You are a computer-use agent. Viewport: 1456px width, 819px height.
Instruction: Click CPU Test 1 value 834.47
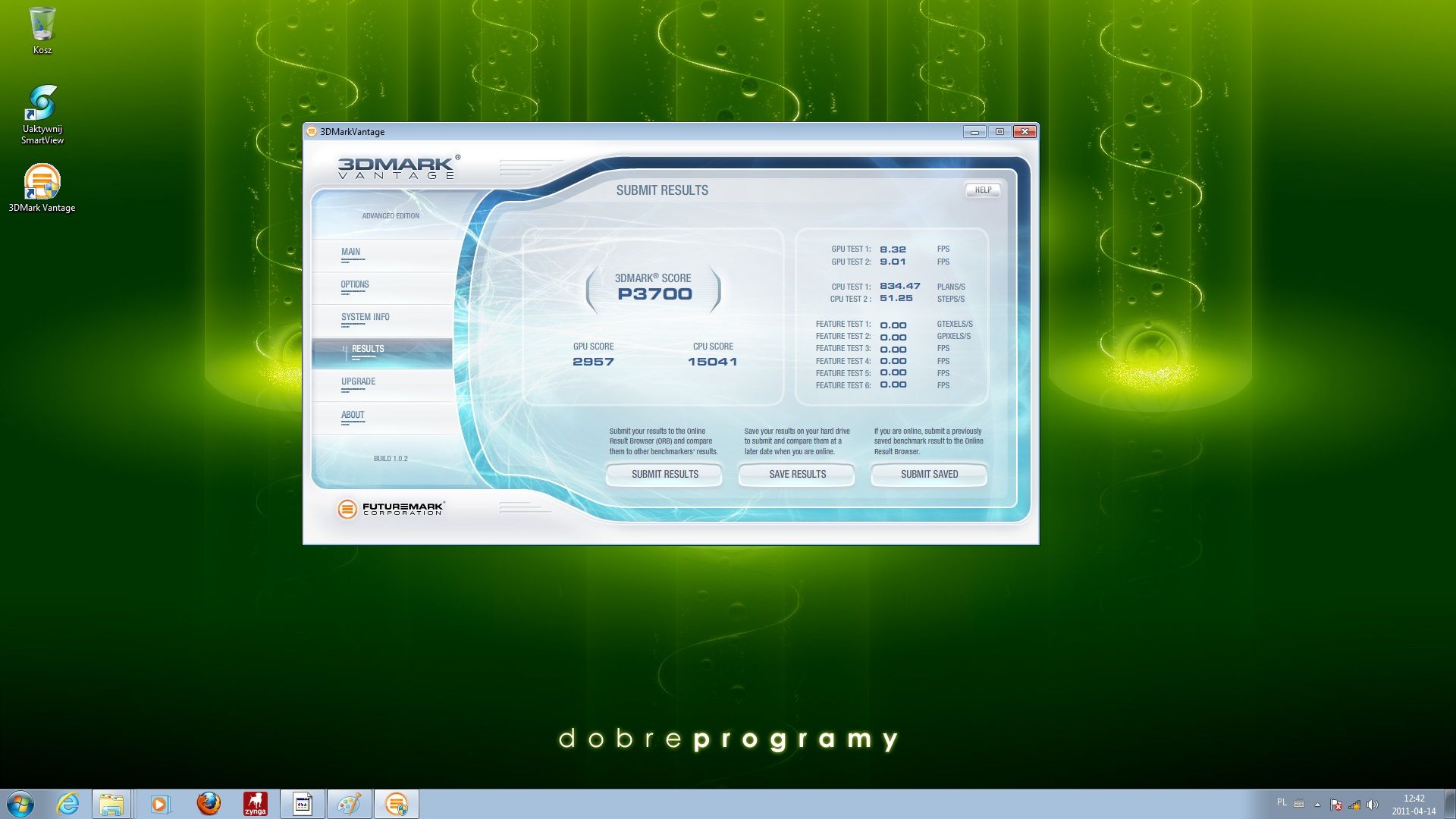tap(899, 287)
